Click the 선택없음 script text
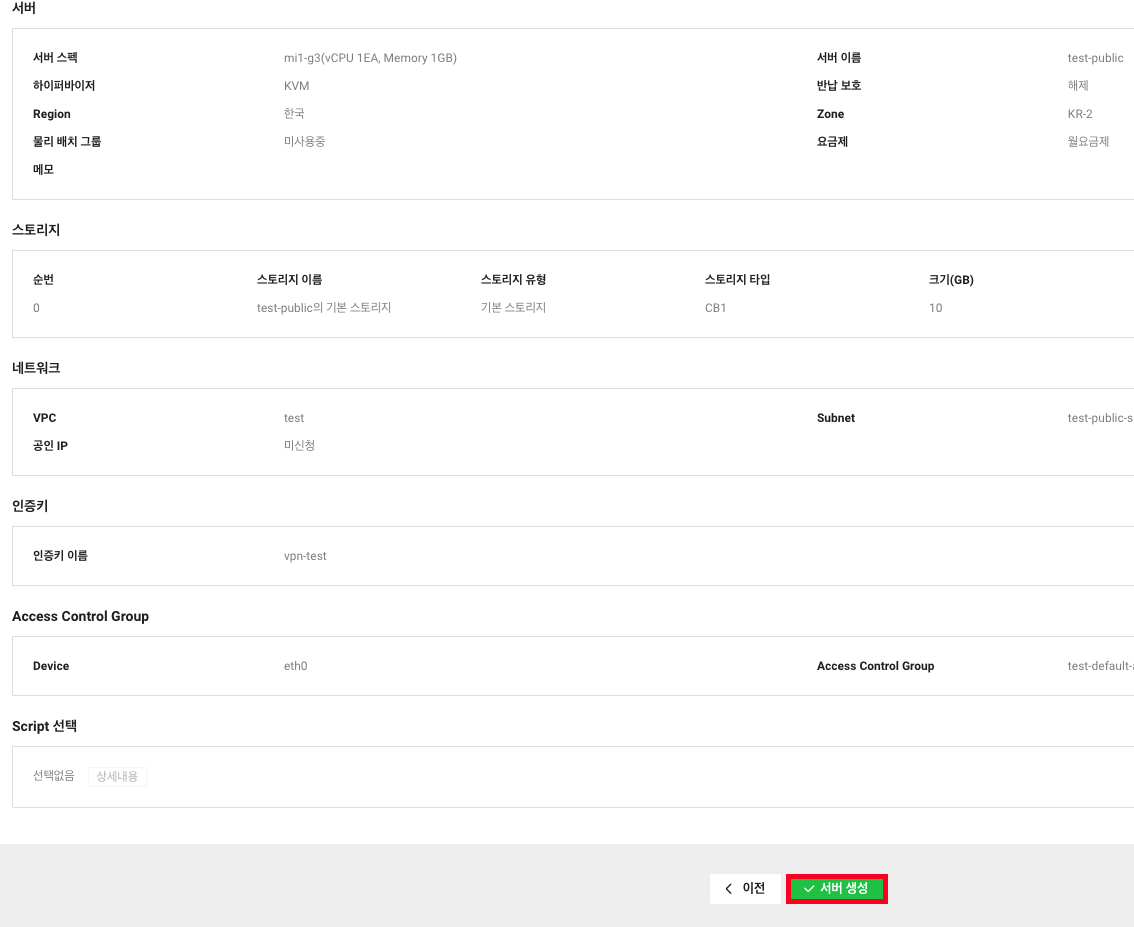This screenshot has width=1134, height=927. pos(54,775)
